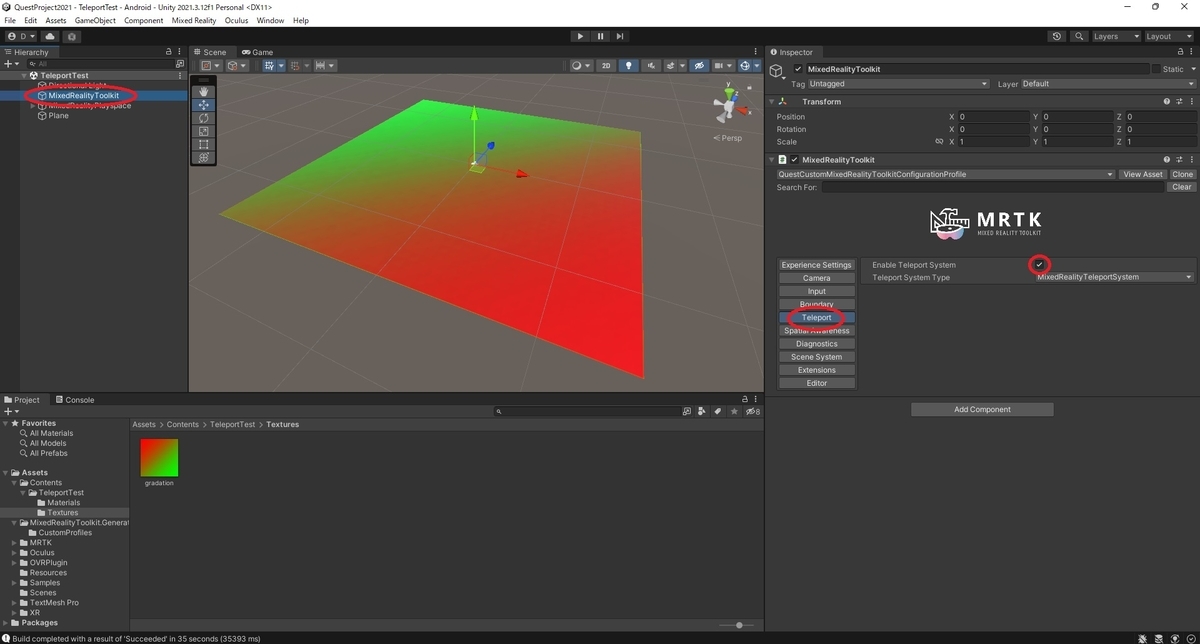Select the Rect Transform tool
The height and width of the screenshot is (644, 1200).
tap(204, 143)
